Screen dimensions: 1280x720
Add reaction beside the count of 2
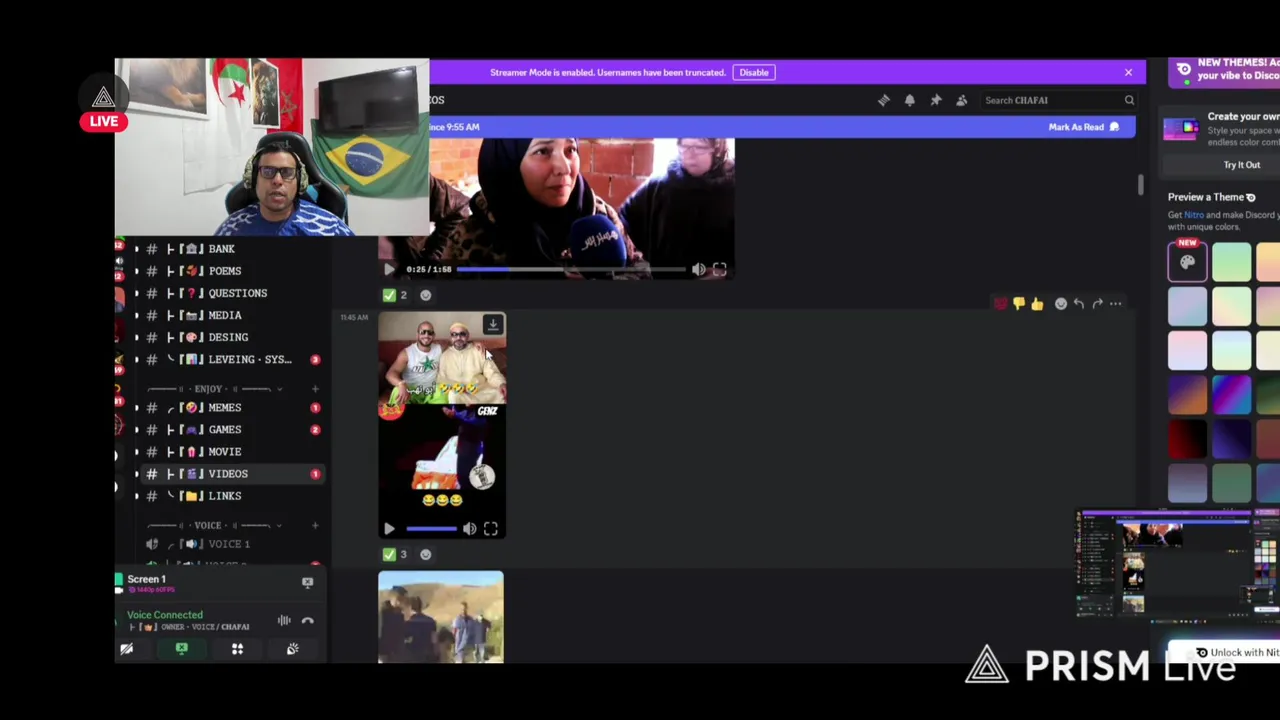coord(425,295)
